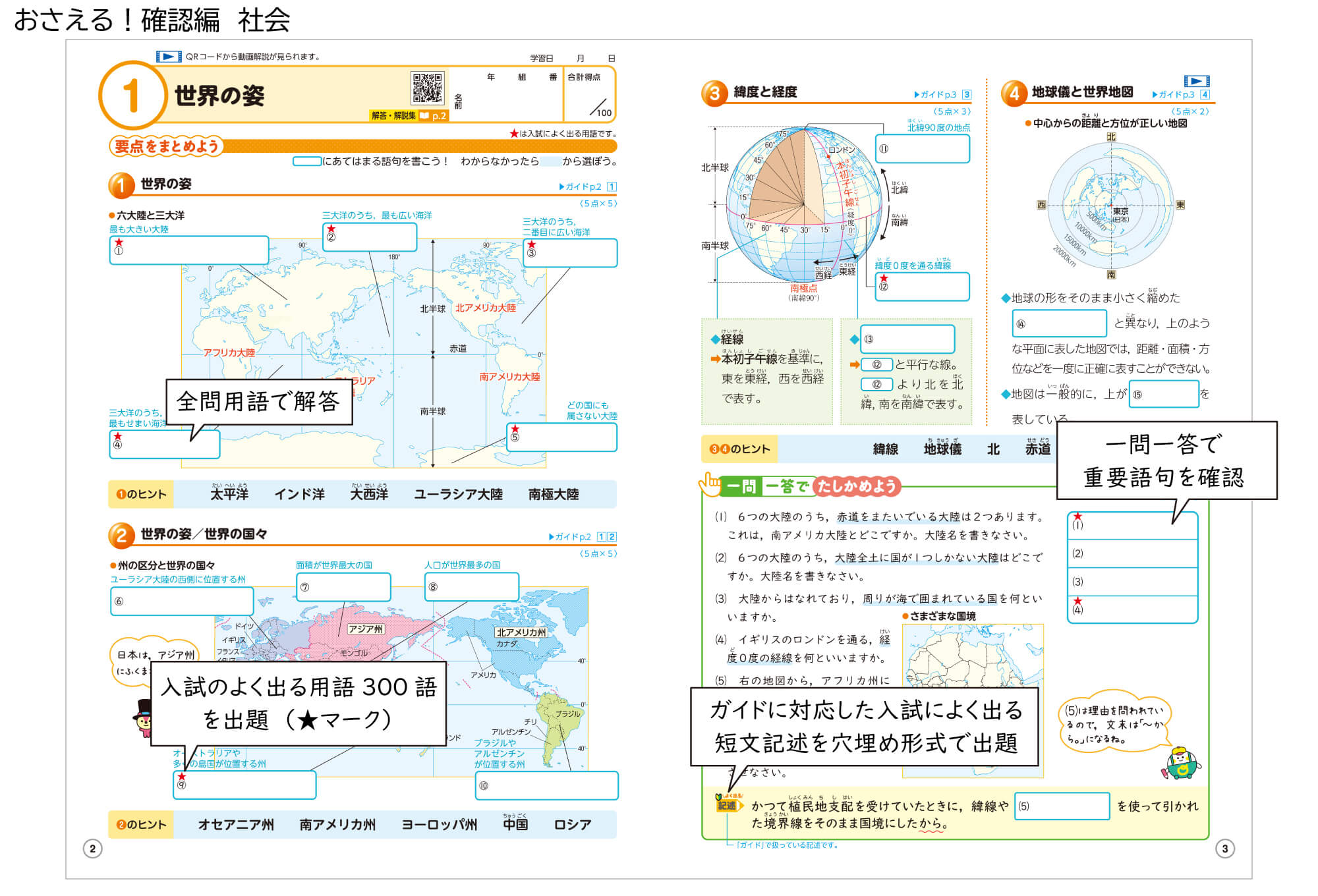This screenshot has width=1318, height=896.
Task: Click answer box ① for 最も大きい大陸
Action: 189,250
